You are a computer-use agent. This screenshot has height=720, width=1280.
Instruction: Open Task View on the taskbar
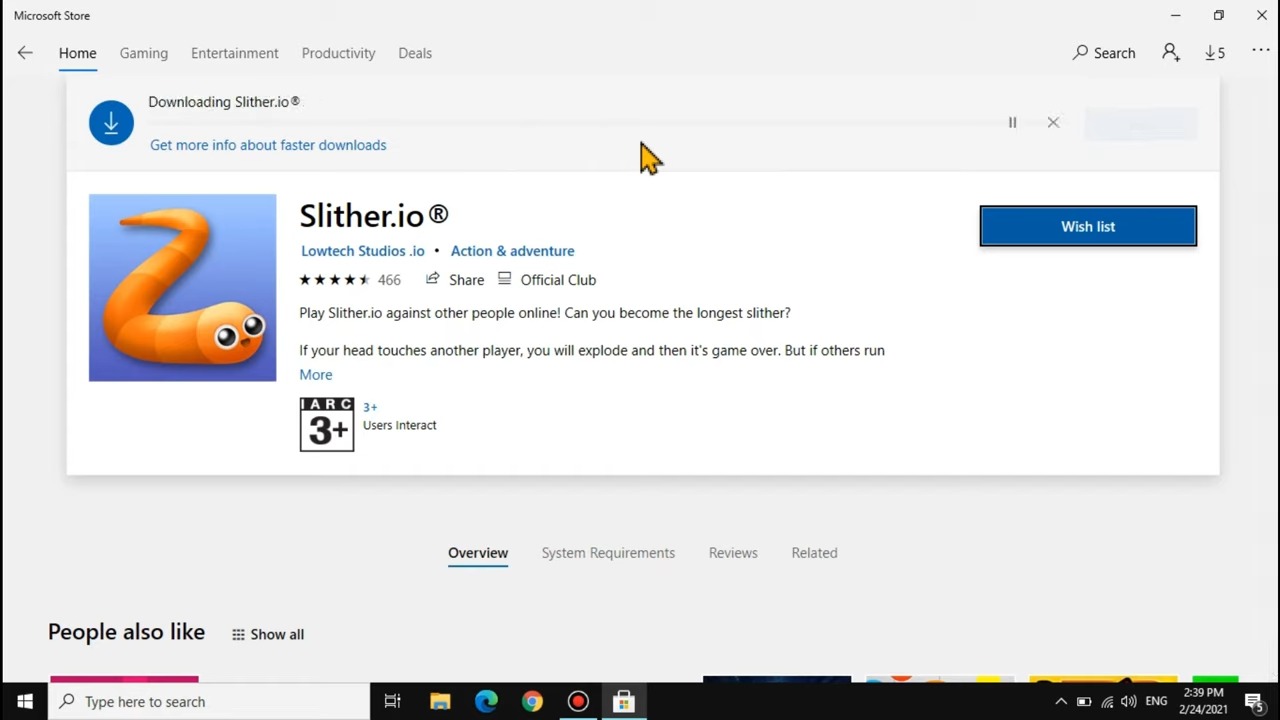393,702
